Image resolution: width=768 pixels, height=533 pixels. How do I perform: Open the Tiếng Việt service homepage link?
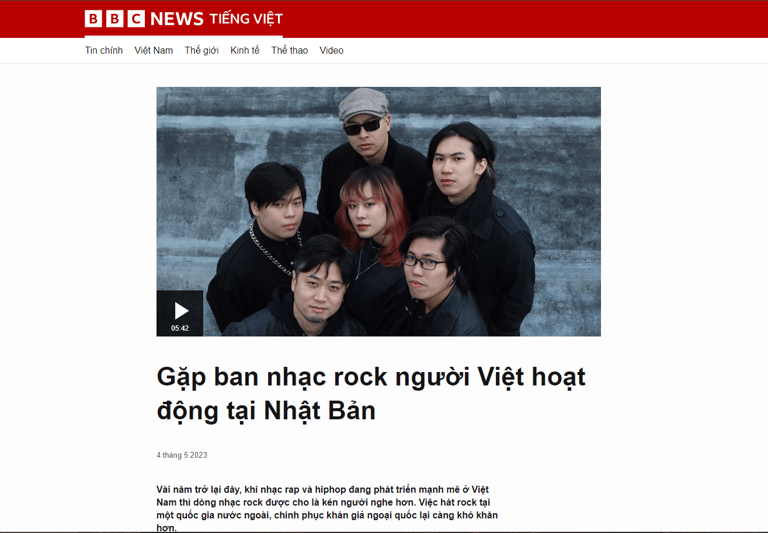(x=246, y=19)
